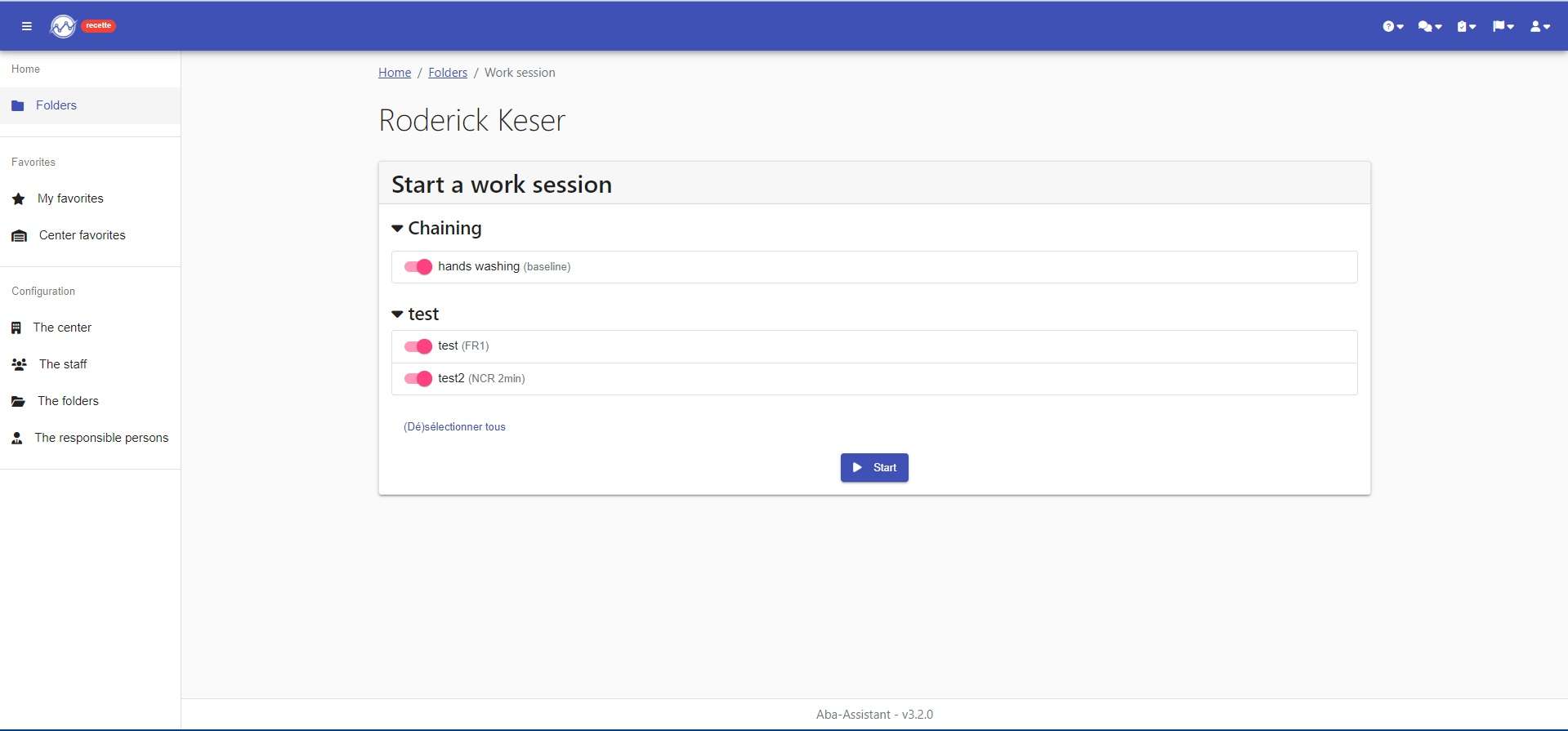Click the Folders breadcrumb link
This screenshot has height=731, width=1568.
click(448, 73)
